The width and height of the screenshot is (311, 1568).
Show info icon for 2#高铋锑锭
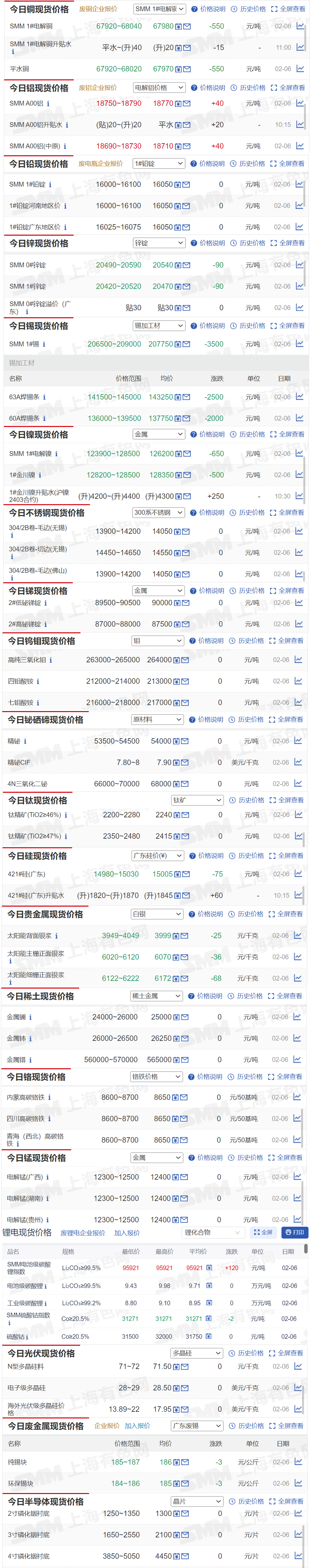(x=45, y=624)
